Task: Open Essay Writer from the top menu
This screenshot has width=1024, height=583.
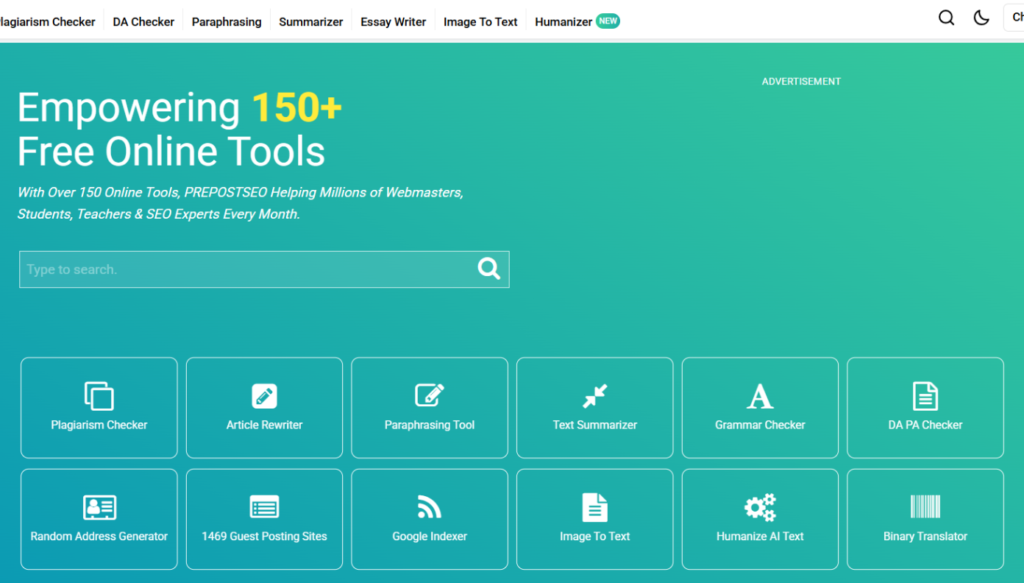Action: pos(393,22)
